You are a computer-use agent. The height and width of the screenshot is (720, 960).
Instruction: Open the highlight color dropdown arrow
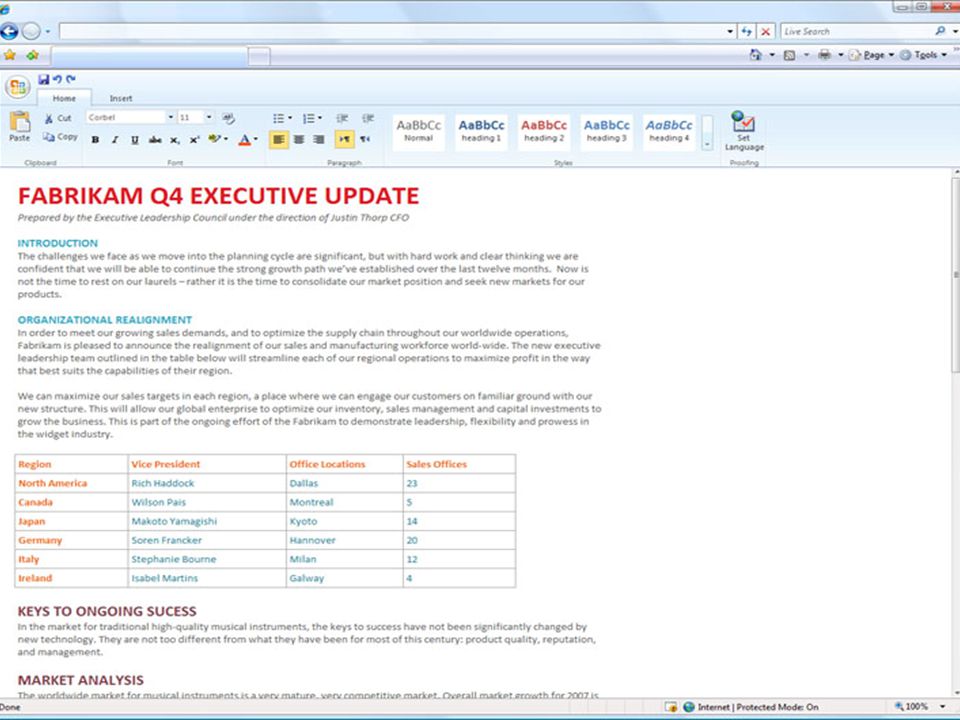click(226, 139)
